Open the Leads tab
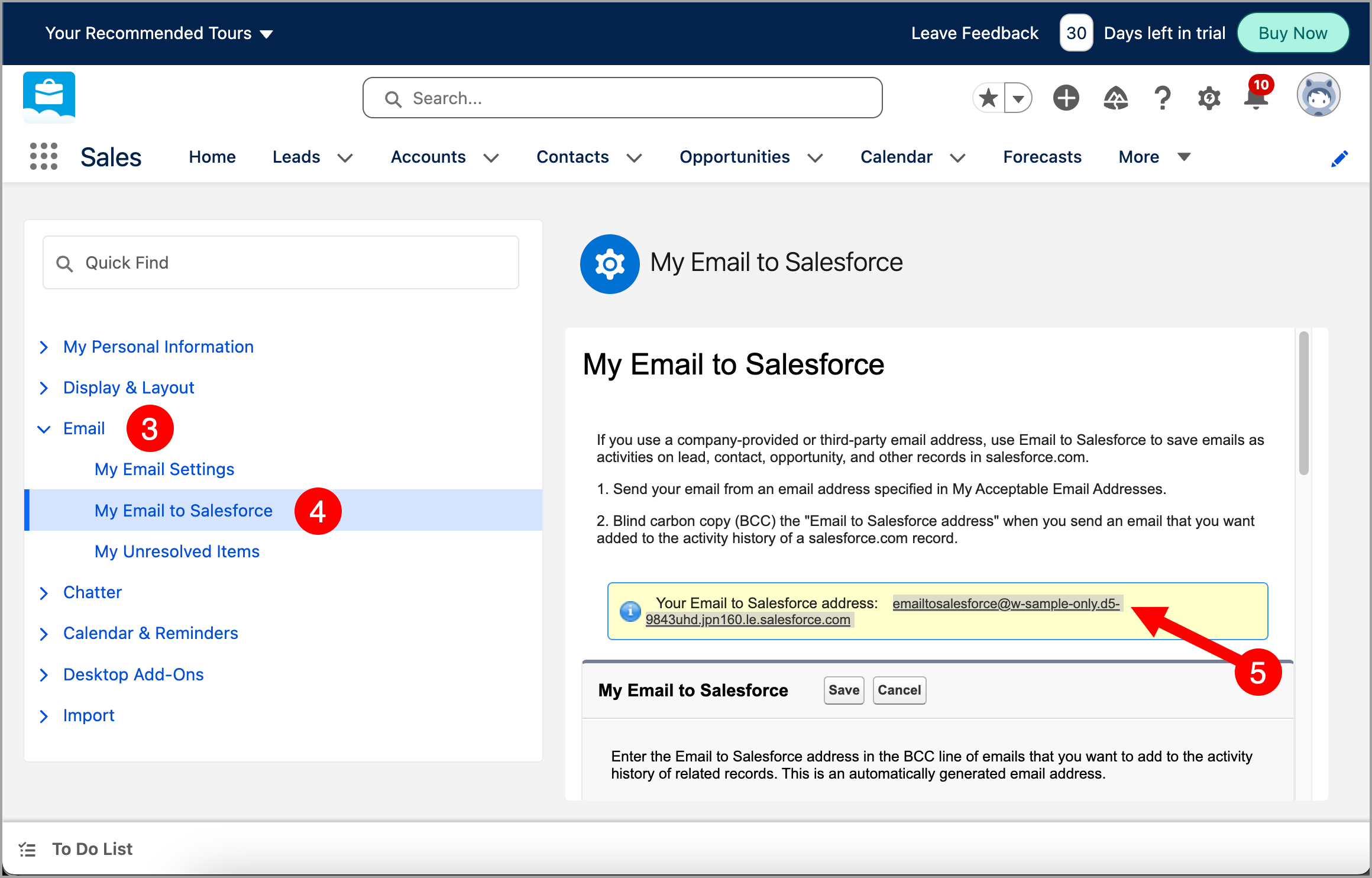1372x878 pixels. pyautogui.click(x=296, y=157)
